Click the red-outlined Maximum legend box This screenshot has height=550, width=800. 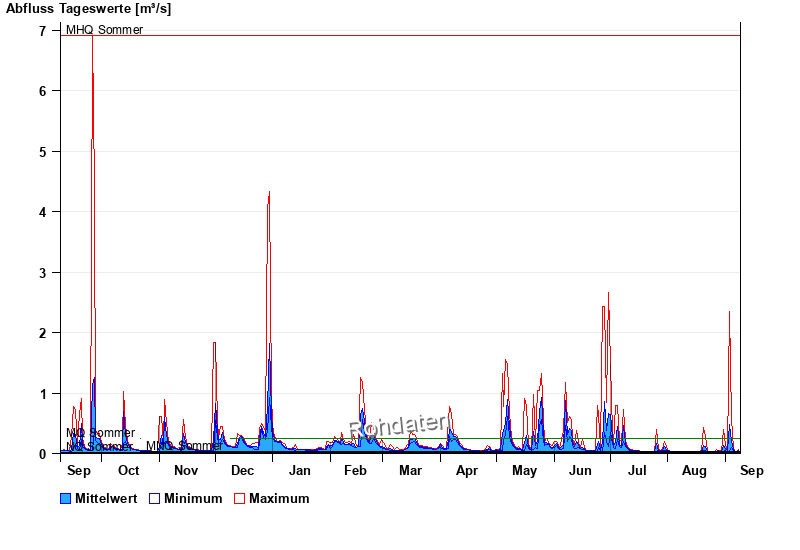click(x=239, y=498)
